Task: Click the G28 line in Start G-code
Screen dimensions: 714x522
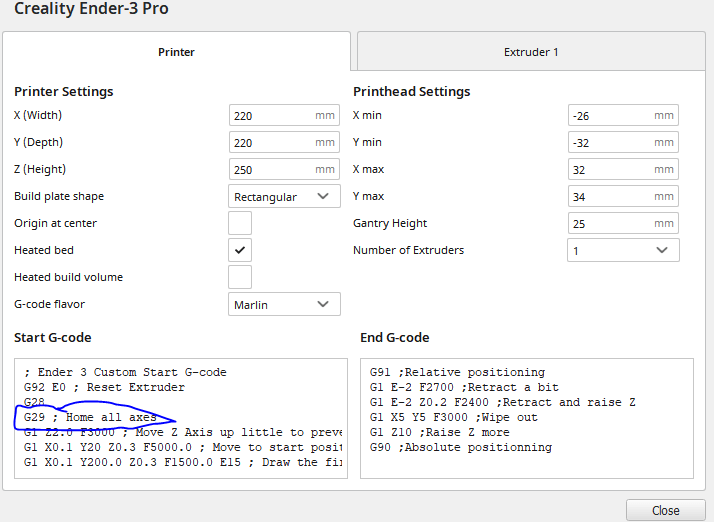Action: (x=34, y=402)
